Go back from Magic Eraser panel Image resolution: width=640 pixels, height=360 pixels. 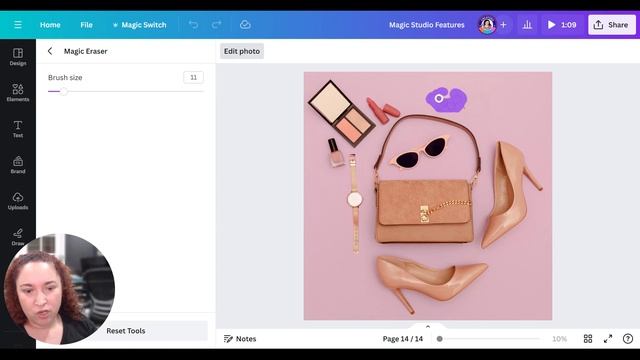[x=50, y=51]
